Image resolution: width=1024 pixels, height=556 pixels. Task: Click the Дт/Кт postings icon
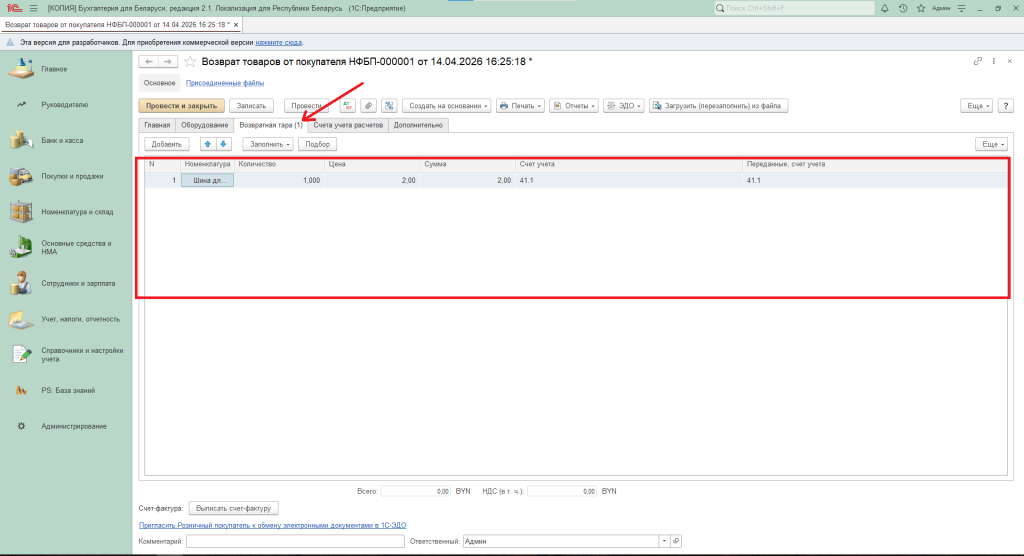[348, 105]
